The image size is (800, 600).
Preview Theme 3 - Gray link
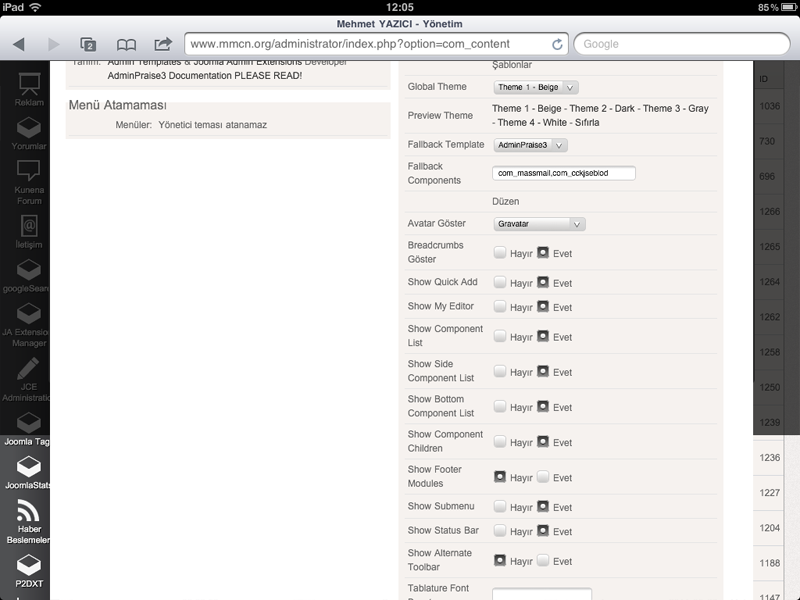pos(676,109)
